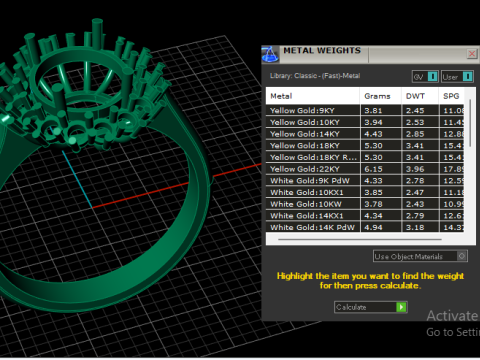Select the Yellow Gold:14KY row

365,134
